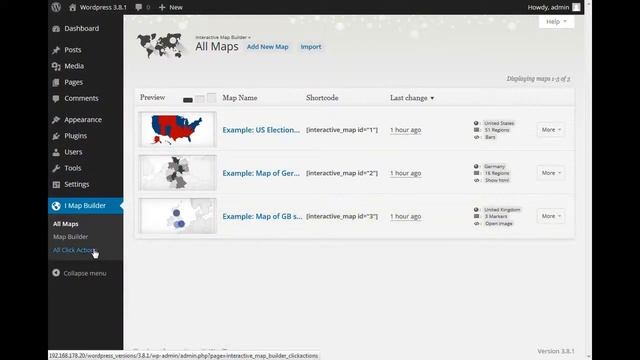Open the site home icon for Wordpress 3.8.1
Viewport: 640px width, 360px height.
click(x=72, y=7)
